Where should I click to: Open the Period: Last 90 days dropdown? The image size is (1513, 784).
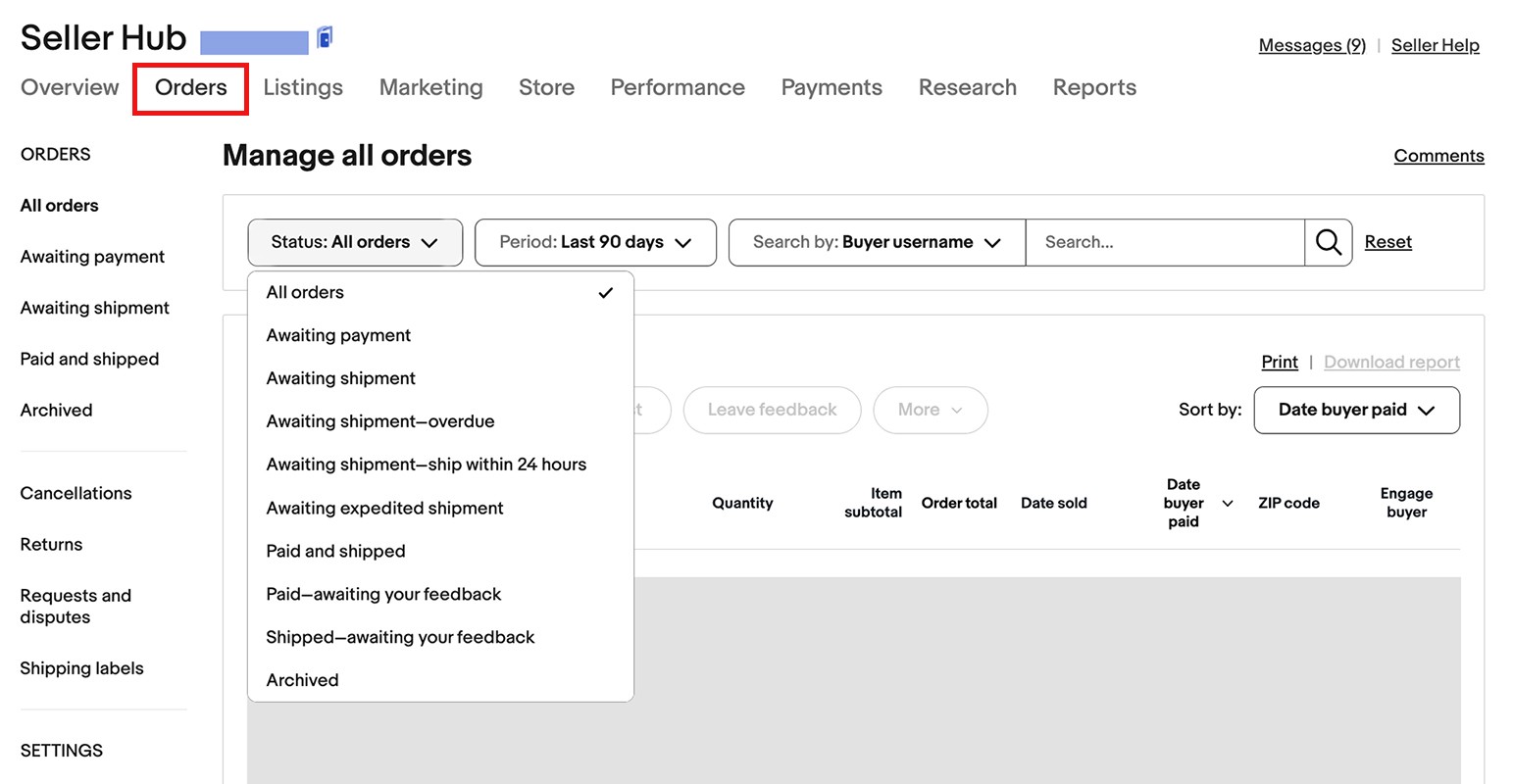pos(595,242)
